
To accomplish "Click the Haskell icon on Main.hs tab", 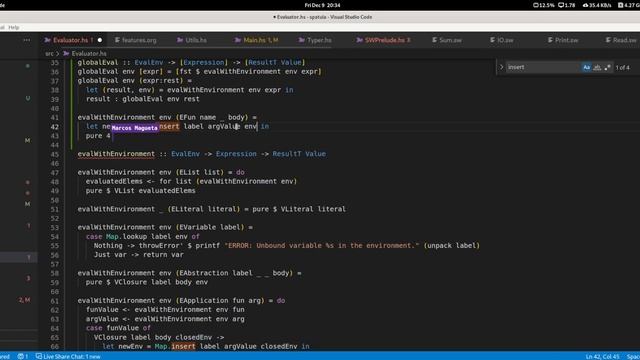I will coord(238,40).
